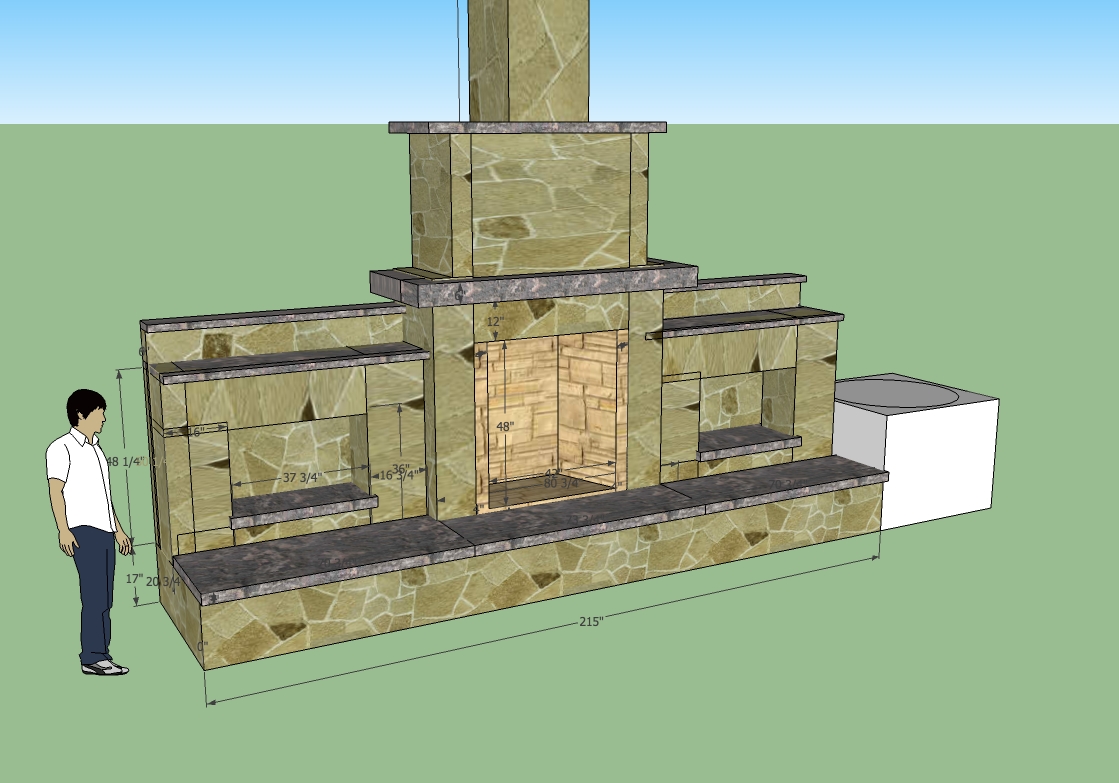Select the chimney column at the top

tap(527, 60)
